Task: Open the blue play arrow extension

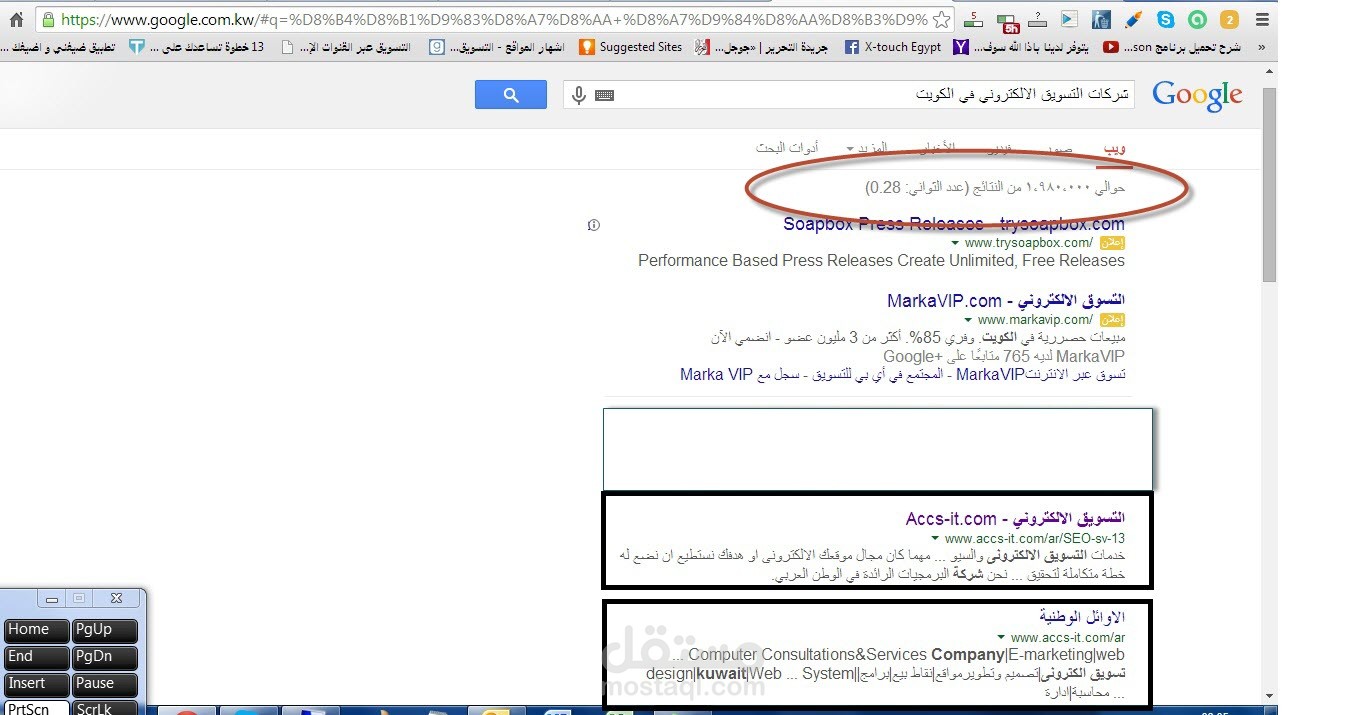Action: [1070, 19]
